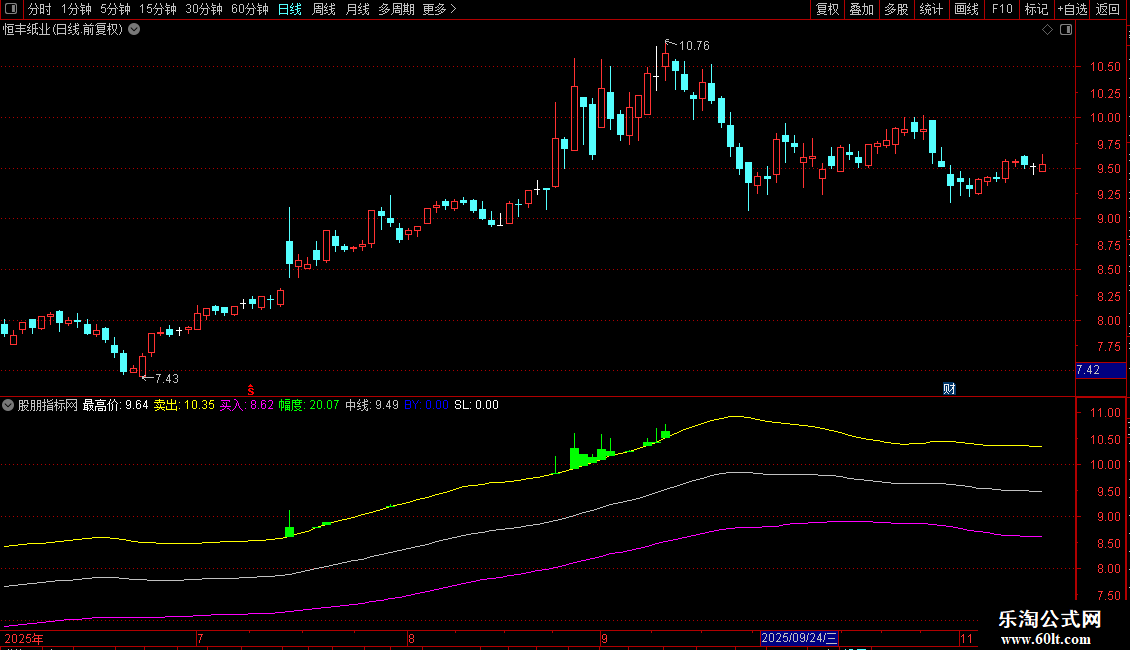Viewport: 1130px width, 650px height.
Task: Click the 10.76 high price flag marker
Action: 687,45
